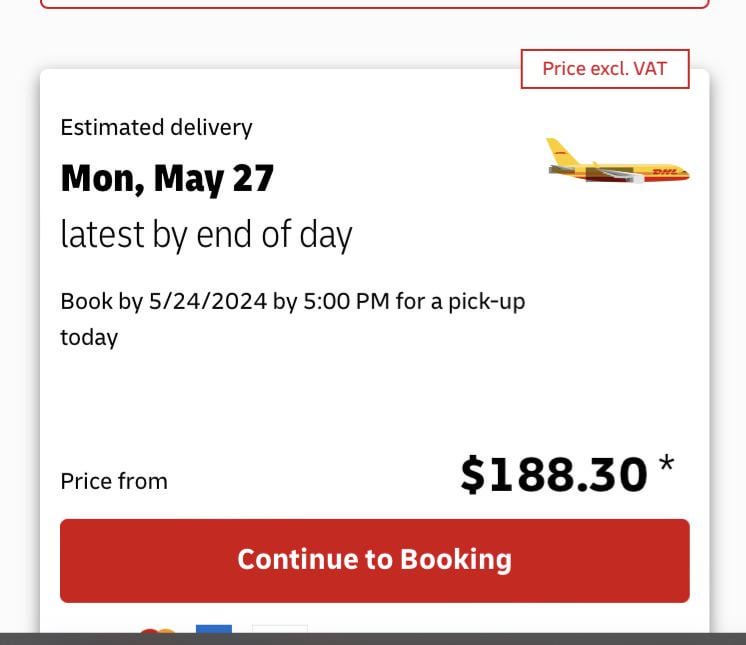
Task: Click the Price excl. VAT badge
Action: [x=604, y=69]
